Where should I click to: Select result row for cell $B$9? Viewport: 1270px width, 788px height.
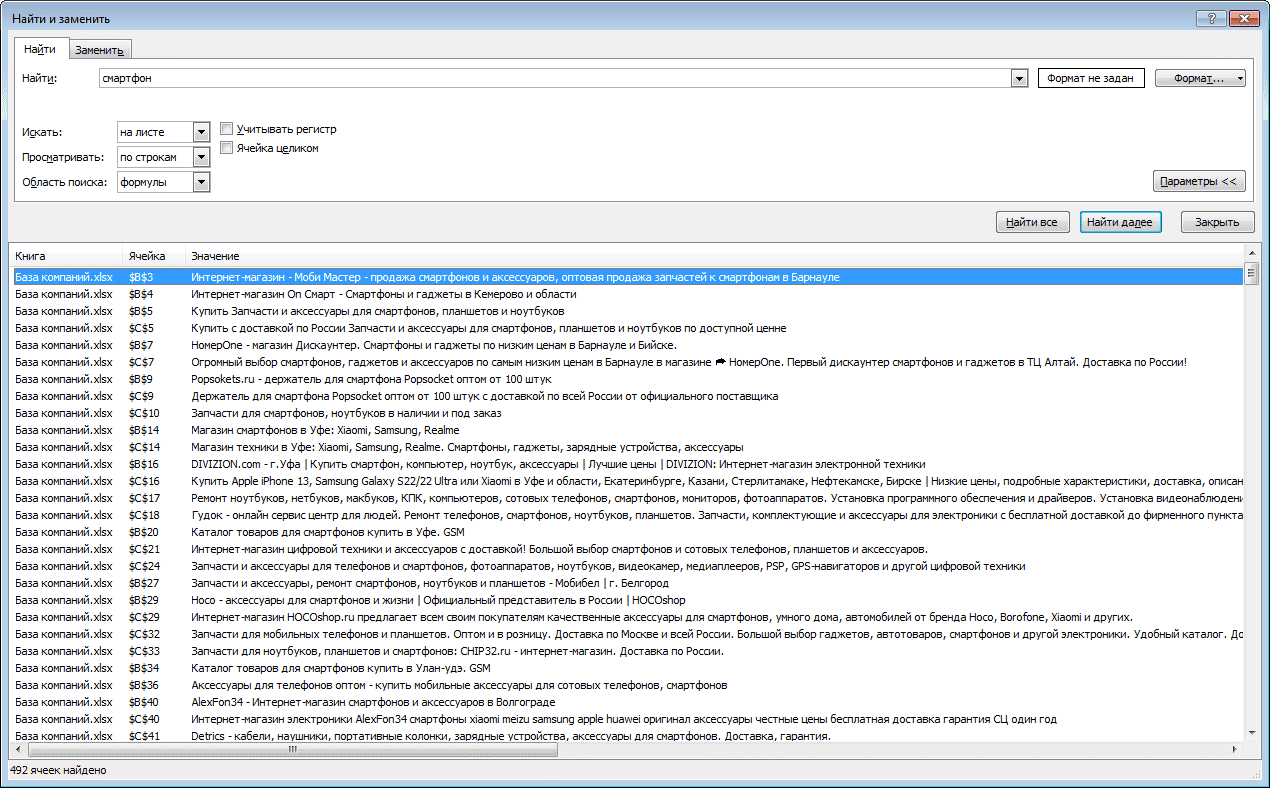tap(627, 379)
